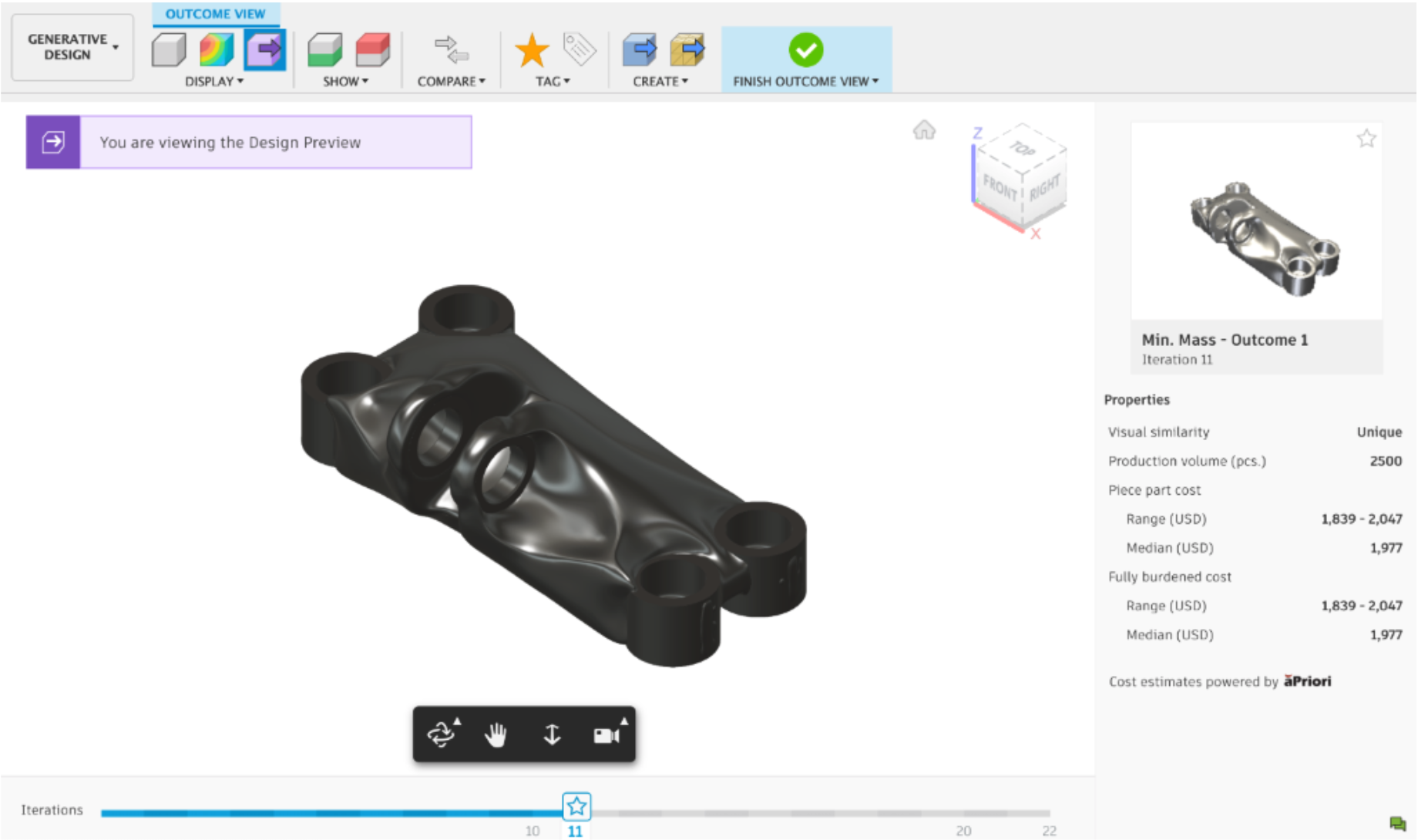Expand the SHOW dropdown menu

click(x=346, y=82)
